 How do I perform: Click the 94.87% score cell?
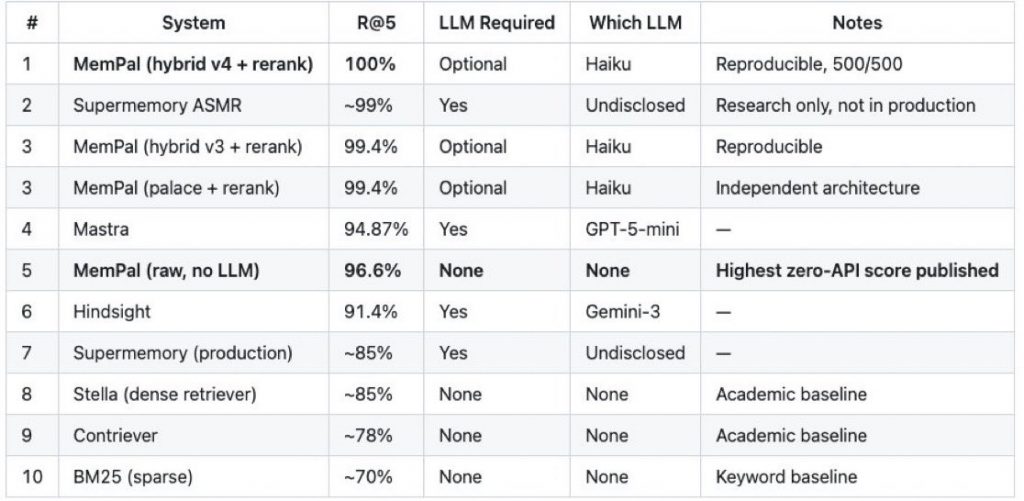(x=376, y=229)
